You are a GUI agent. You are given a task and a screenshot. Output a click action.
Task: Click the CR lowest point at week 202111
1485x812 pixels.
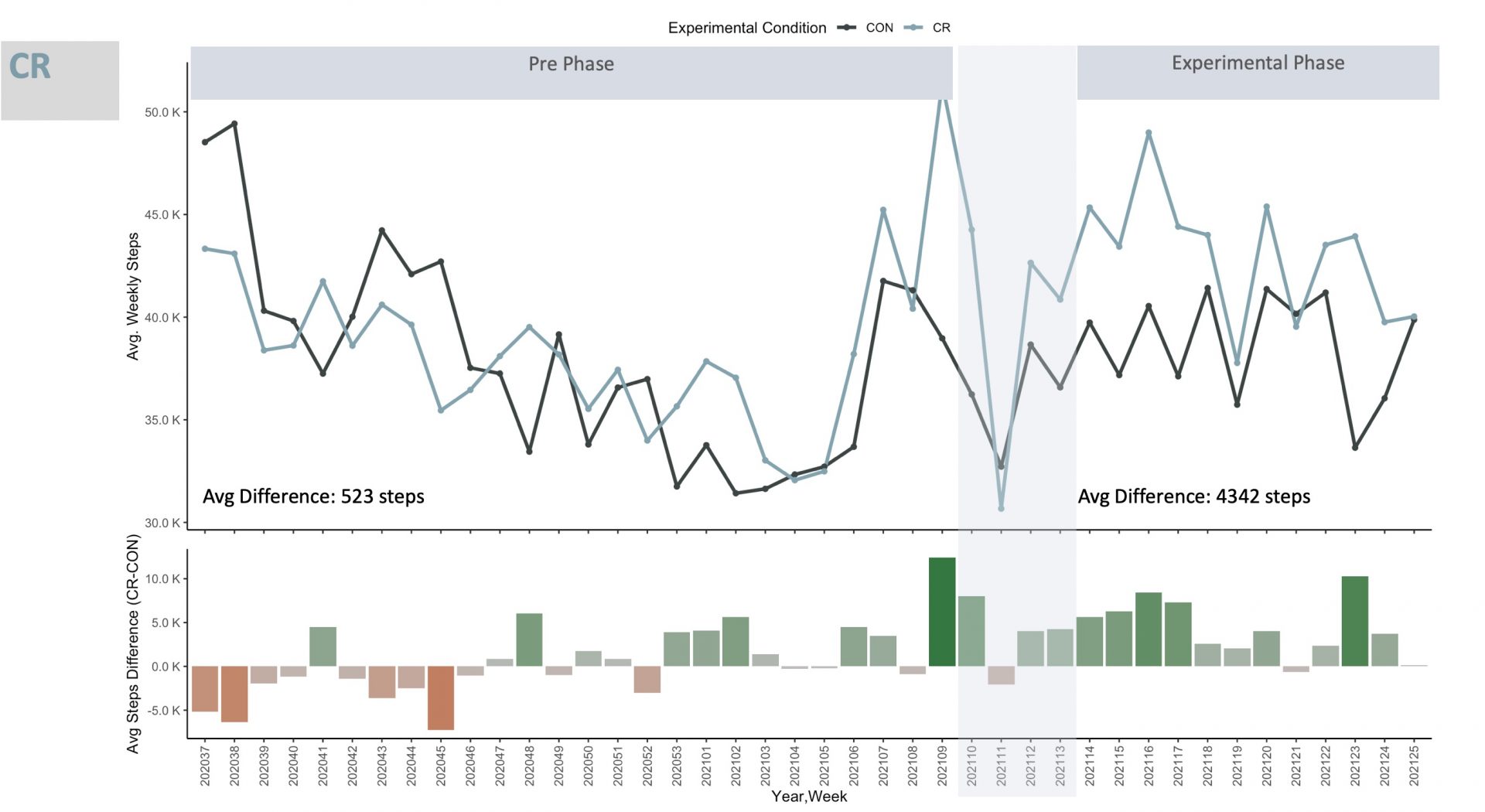coord(1001,508)
